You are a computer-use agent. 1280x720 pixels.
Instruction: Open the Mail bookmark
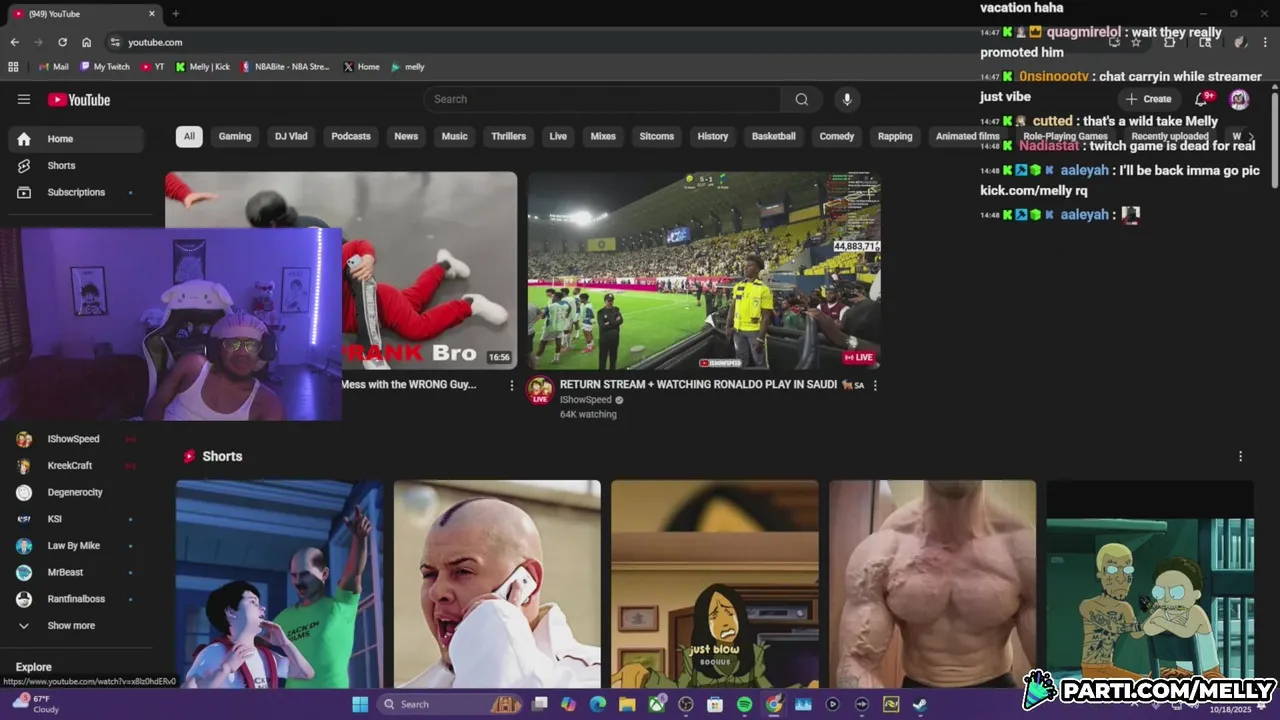click(53, 67)
